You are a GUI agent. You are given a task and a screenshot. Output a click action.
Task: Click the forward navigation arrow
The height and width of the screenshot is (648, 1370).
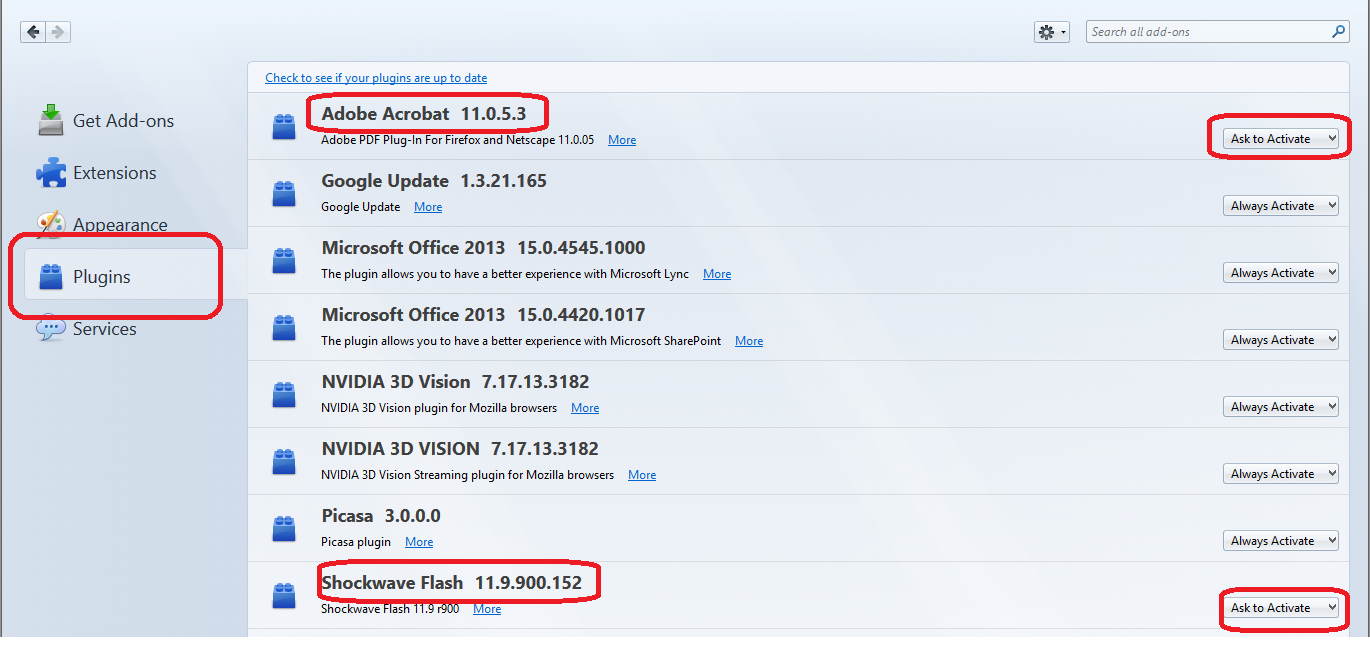pyautogui.click(x=58, y=32)
